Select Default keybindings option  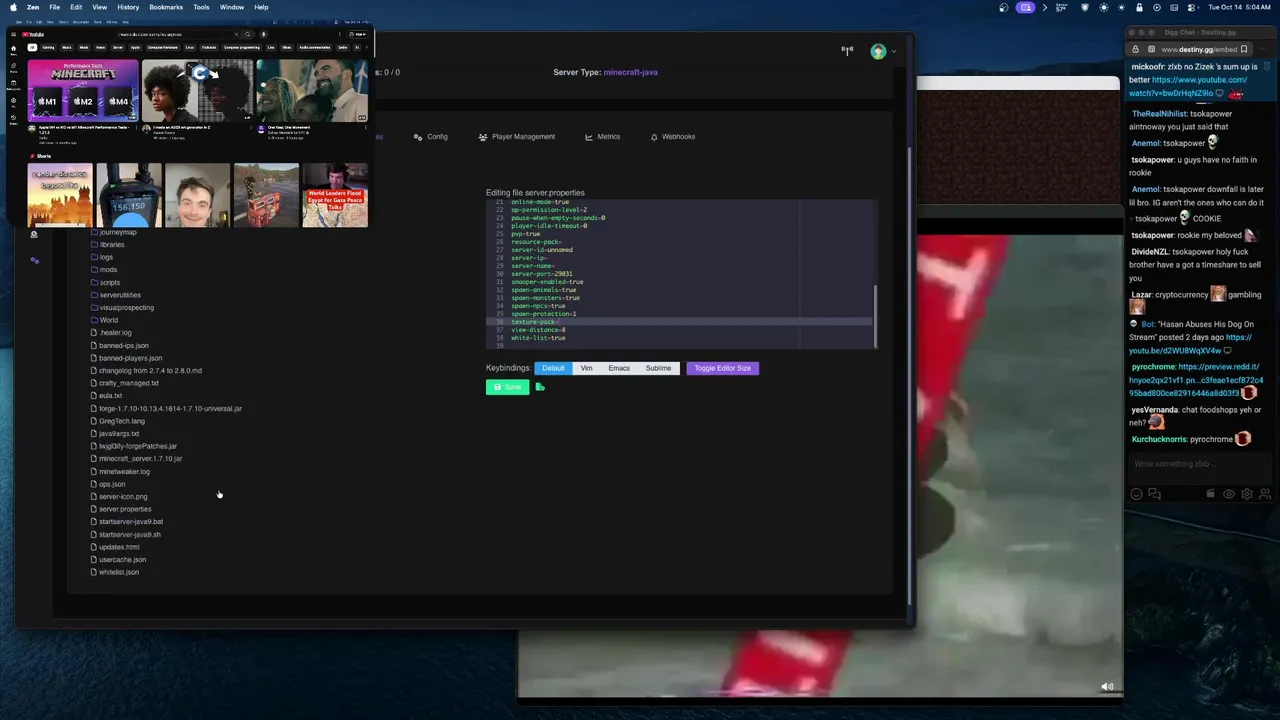click(x=553, y=368)
